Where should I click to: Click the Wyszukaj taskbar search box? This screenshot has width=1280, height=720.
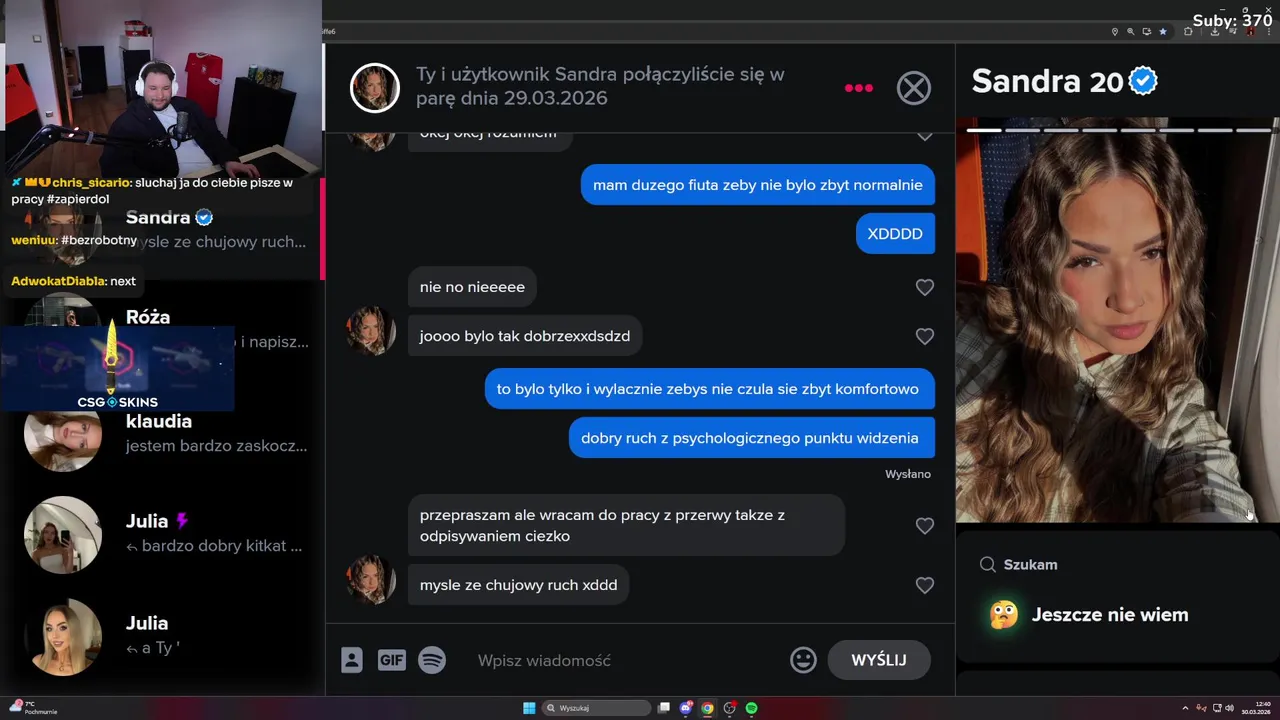596,708
